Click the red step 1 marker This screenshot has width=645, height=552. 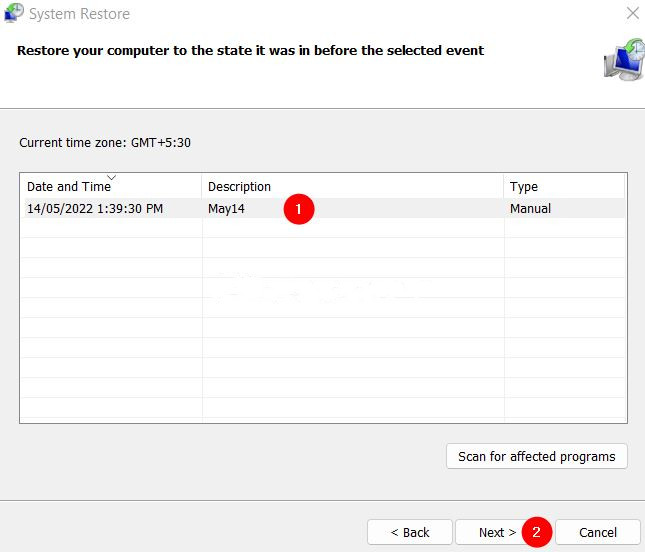pos(298,209)
